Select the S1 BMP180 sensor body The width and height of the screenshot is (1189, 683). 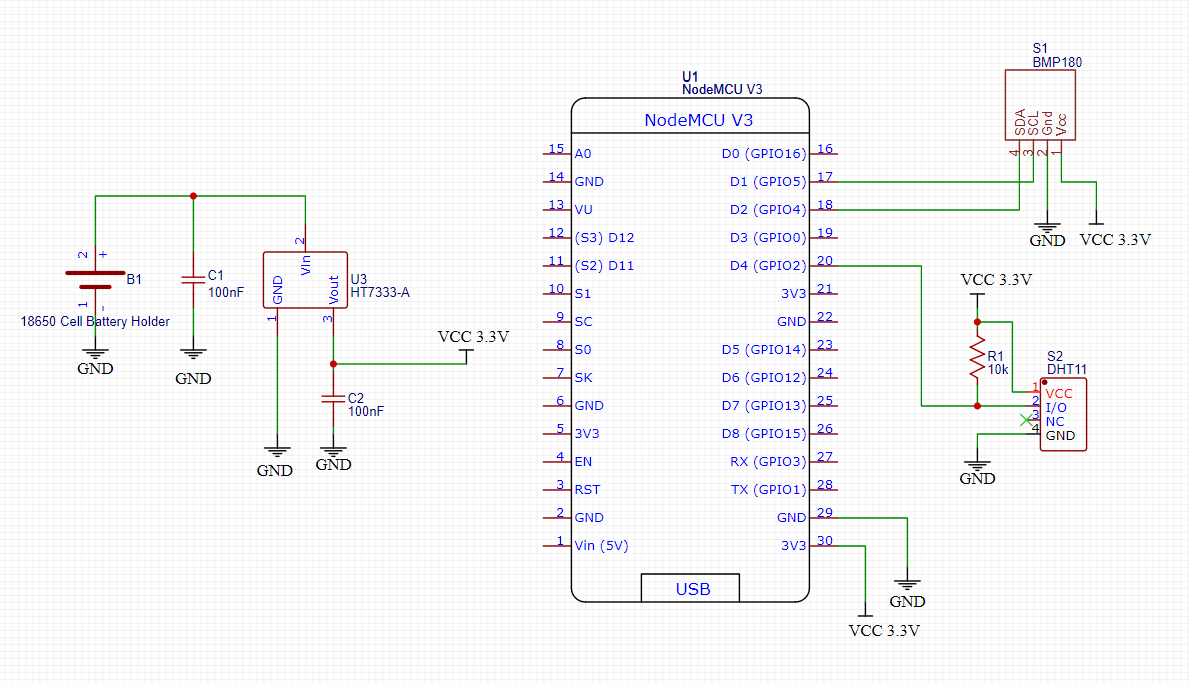click(x=1040, y=105)
